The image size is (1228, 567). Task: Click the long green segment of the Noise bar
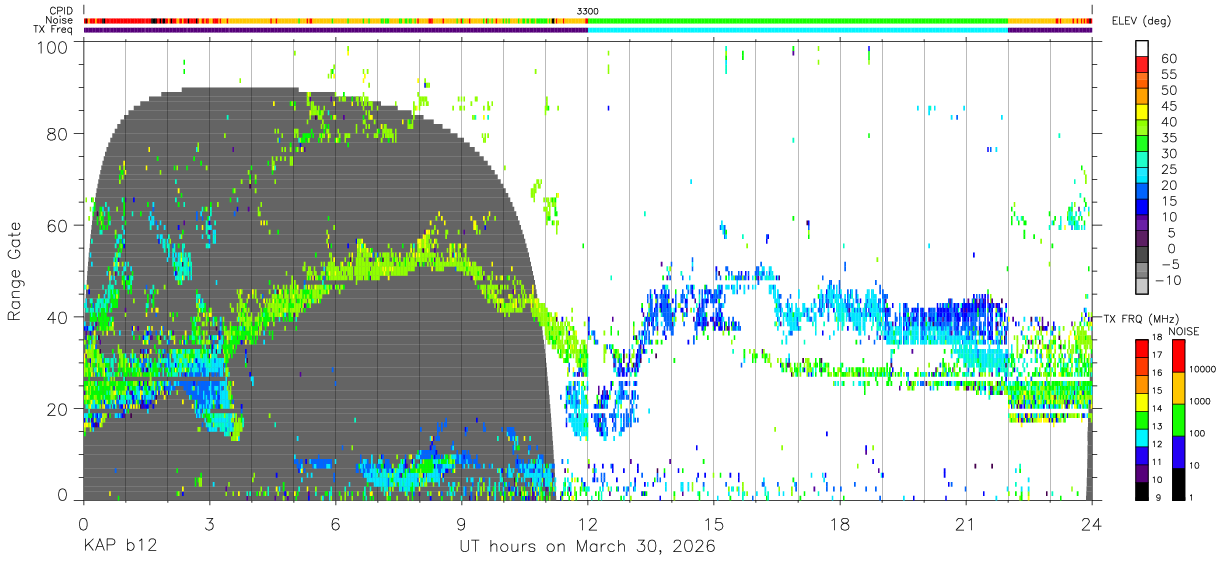[x=798, y=20]
